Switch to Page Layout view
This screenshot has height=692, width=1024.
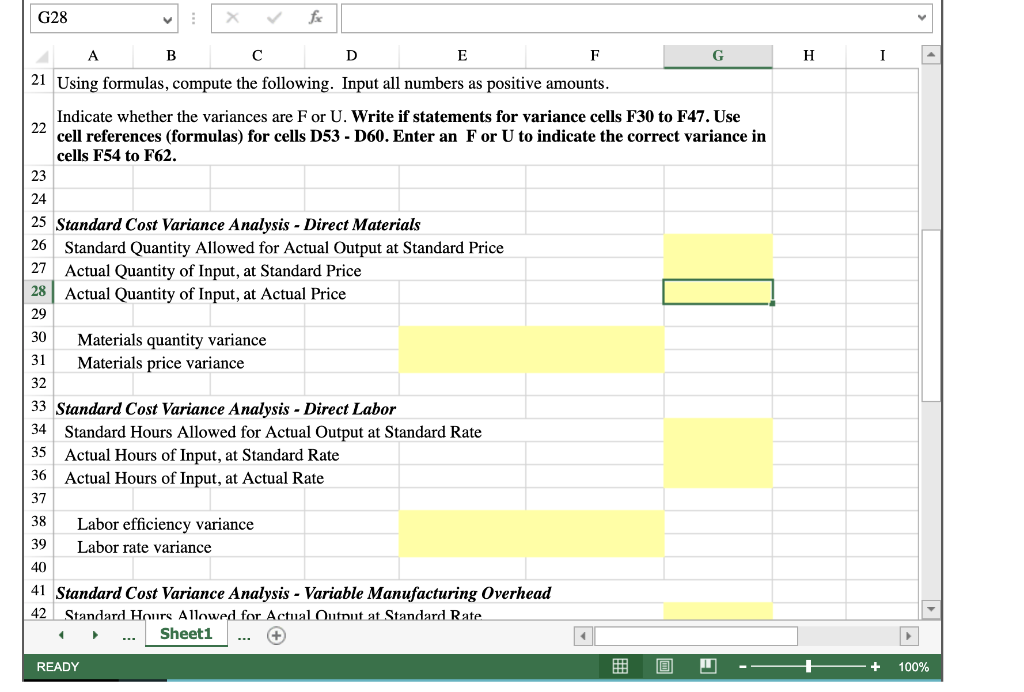point(664,666)
